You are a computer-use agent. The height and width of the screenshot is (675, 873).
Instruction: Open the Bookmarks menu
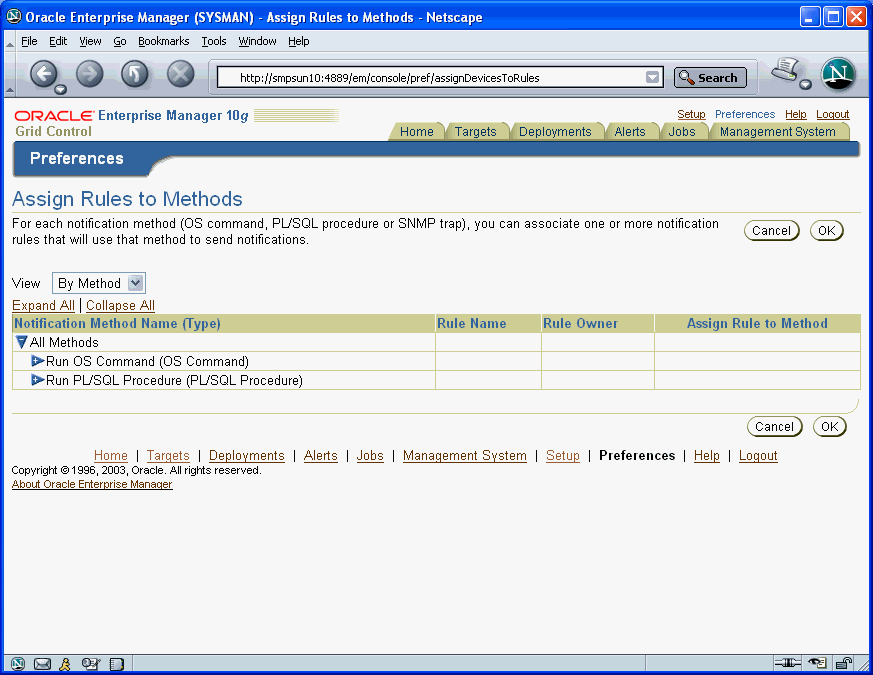tap(163, 41)
